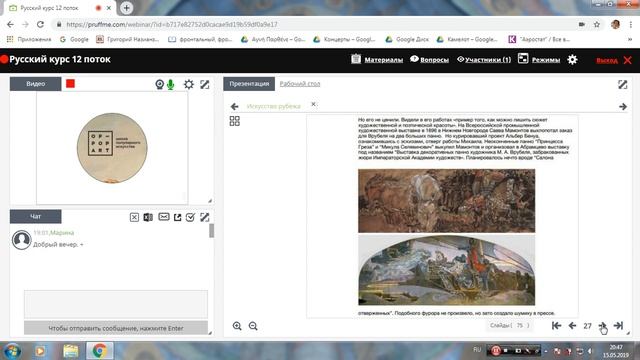This screenshot has height=360, width=640.
Task: Click the OP-POP ART video thumbnail
Action: point(112,148)
